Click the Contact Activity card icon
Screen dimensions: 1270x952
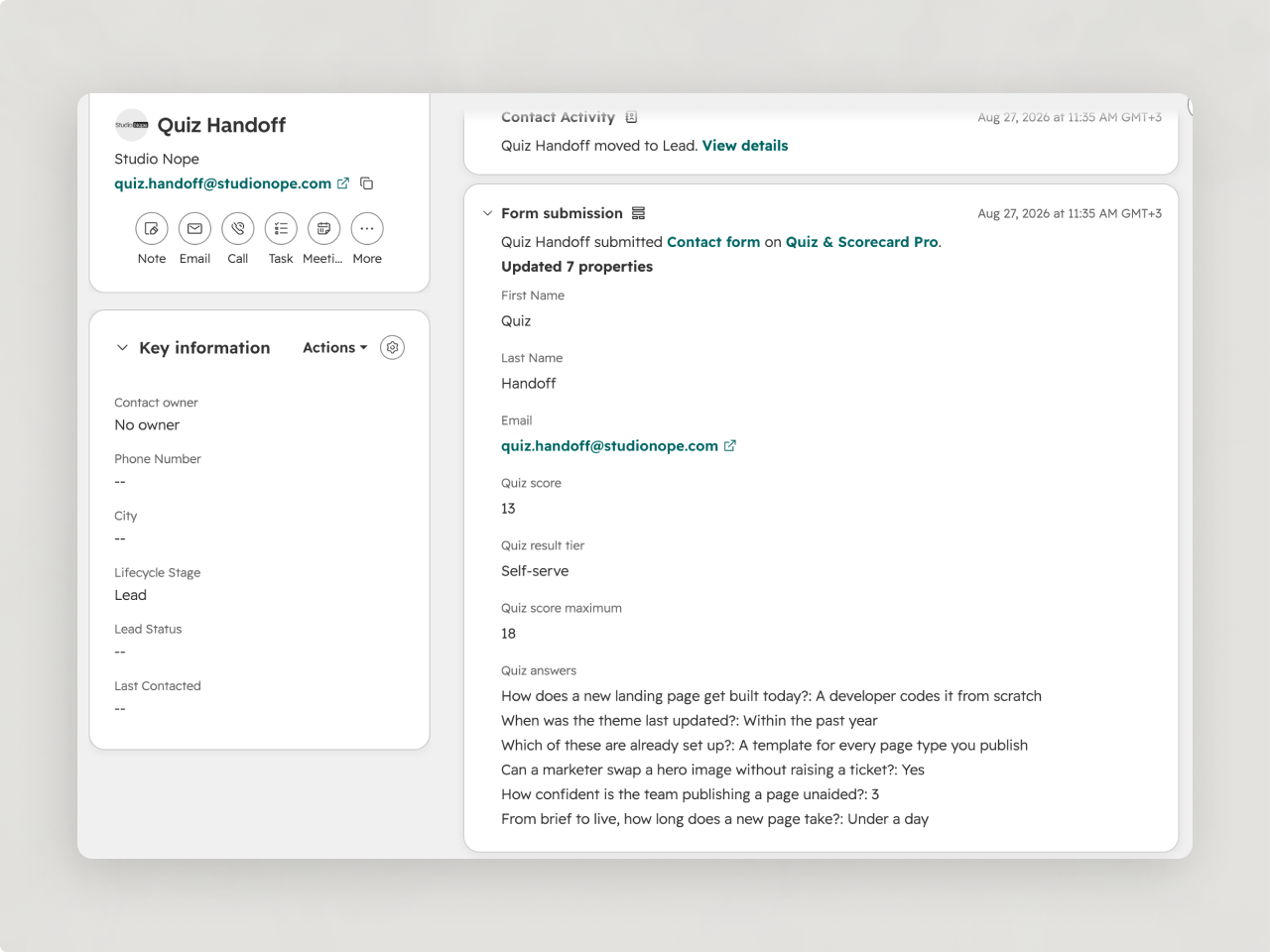pos(631,117)
